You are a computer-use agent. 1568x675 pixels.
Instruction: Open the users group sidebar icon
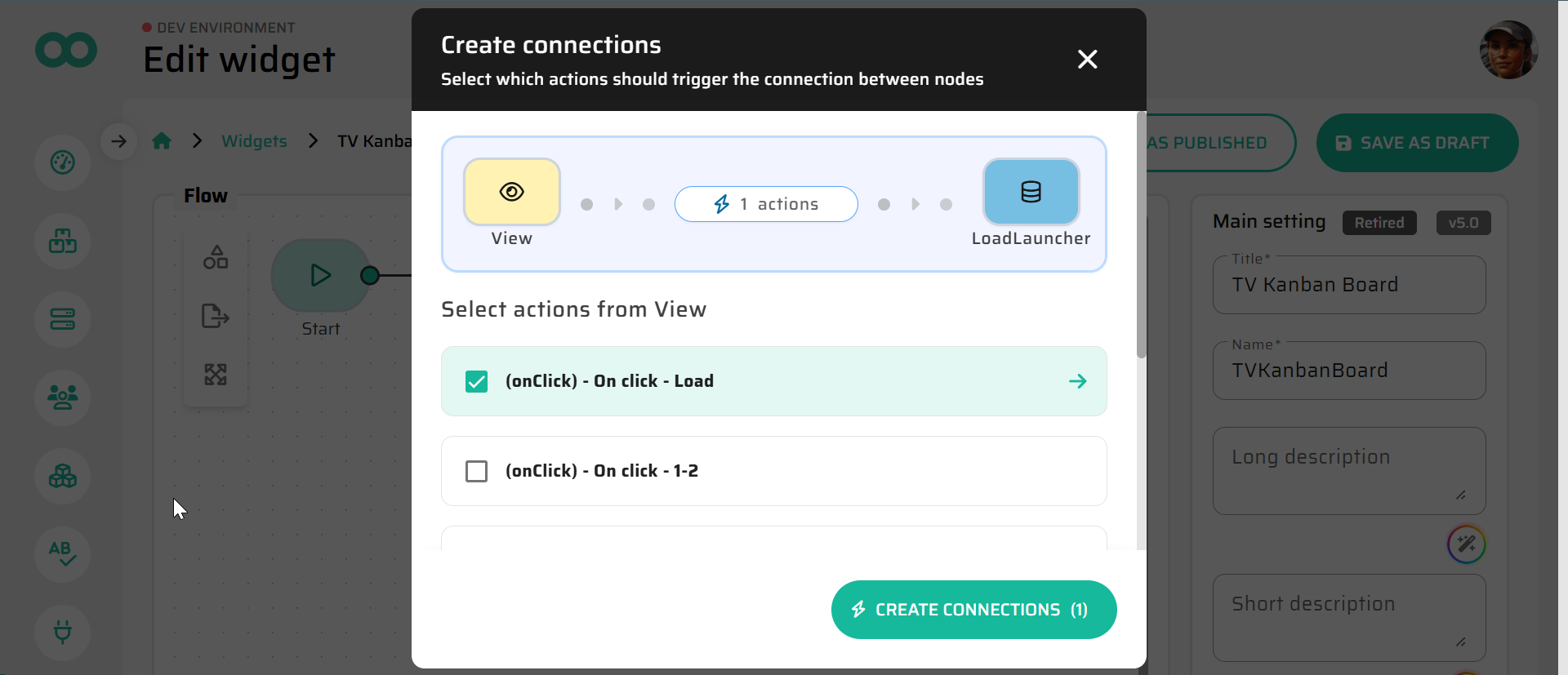point(63,397)
